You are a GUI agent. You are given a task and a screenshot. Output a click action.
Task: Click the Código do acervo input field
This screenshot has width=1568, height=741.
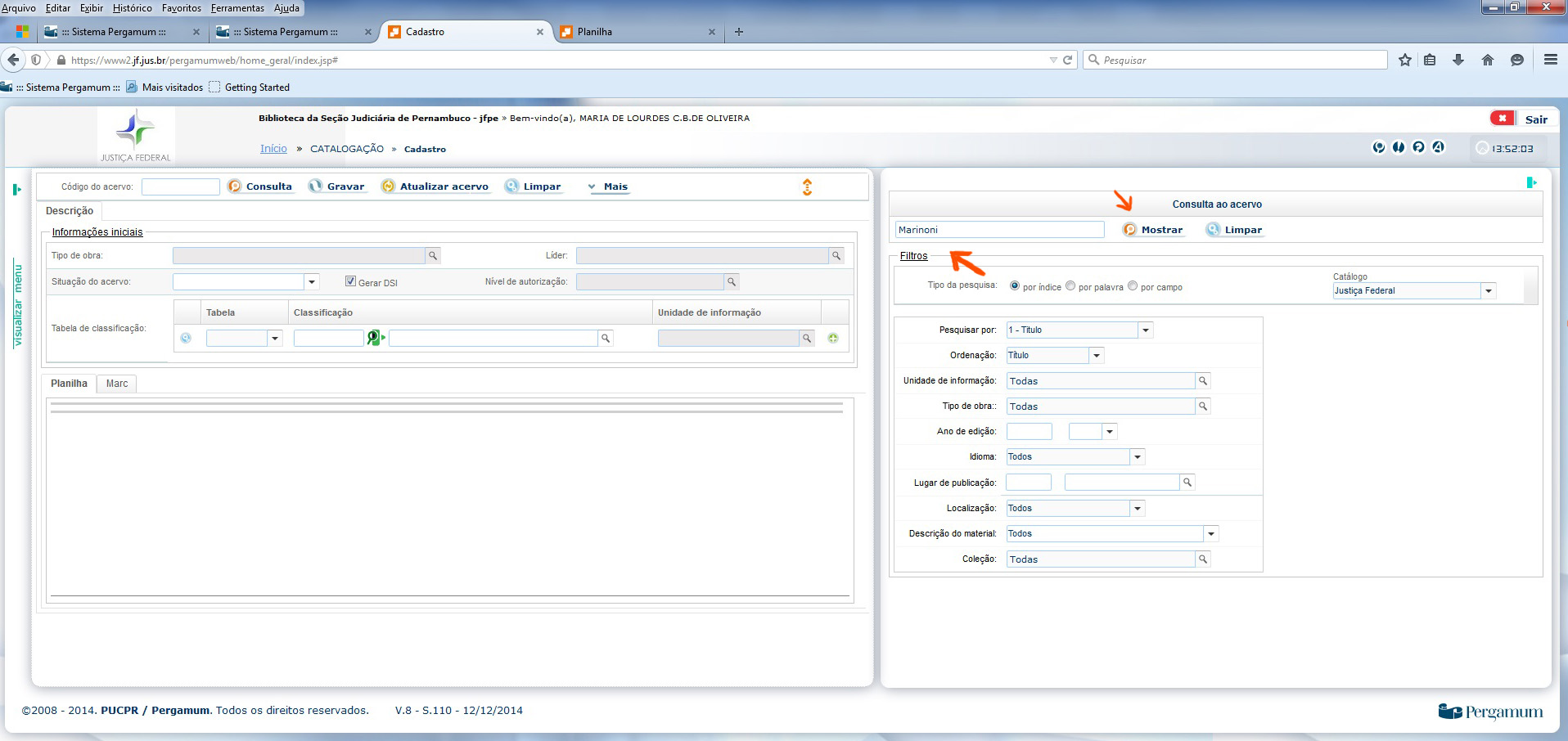pos(180,187)
